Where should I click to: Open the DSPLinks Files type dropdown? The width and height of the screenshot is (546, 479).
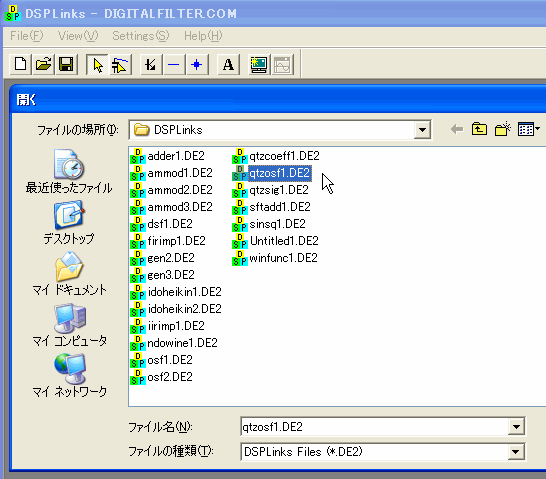[516, 452]
